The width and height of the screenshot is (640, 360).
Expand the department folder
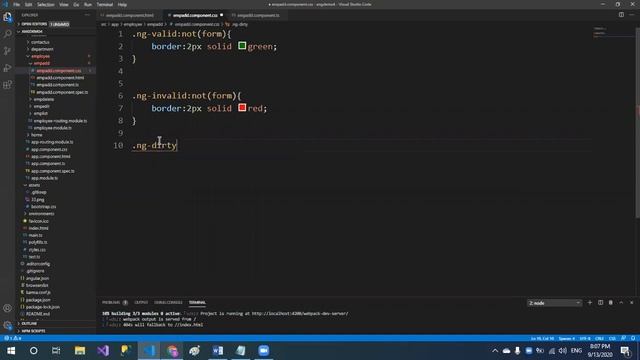[x=42, y=49]
